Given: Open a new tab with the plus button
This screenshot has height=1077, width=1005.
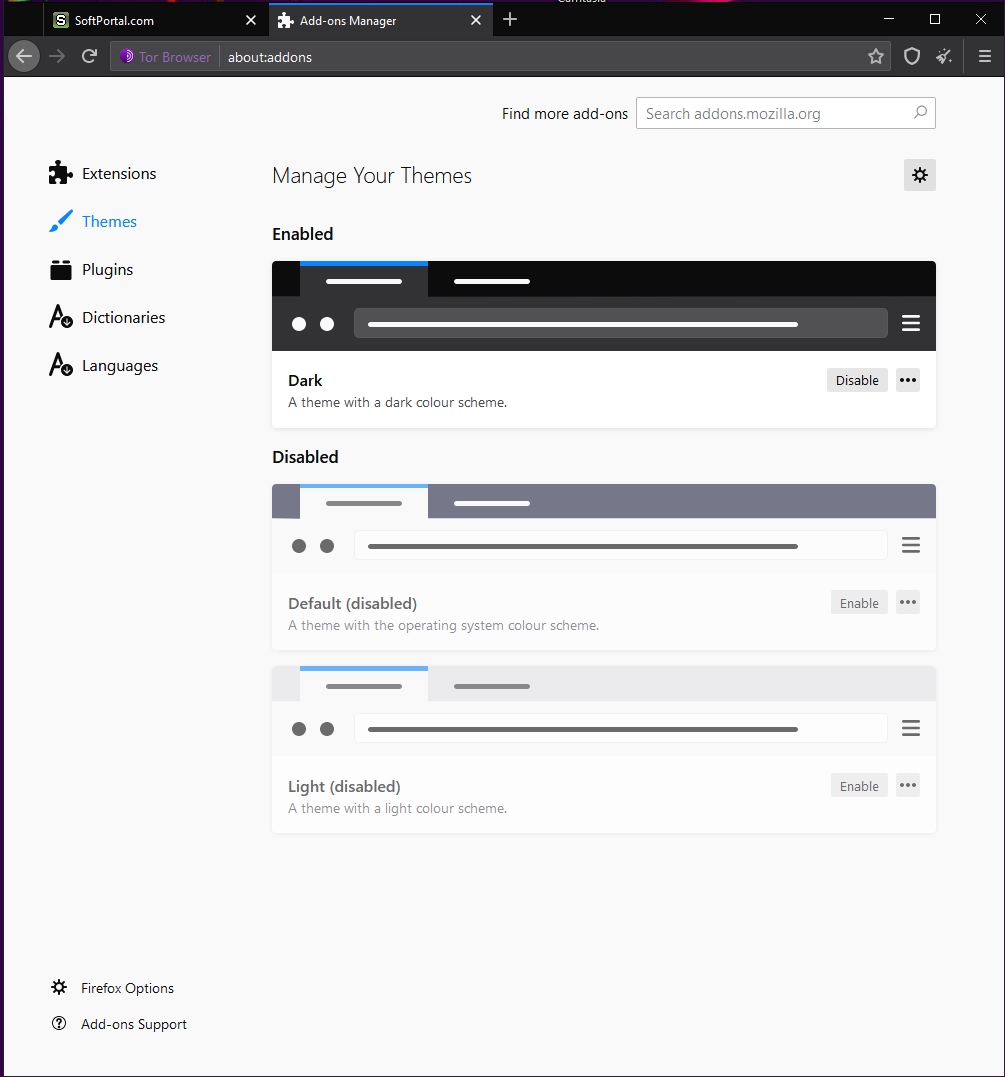Looking at the screenshot, I should coord(510,20).
